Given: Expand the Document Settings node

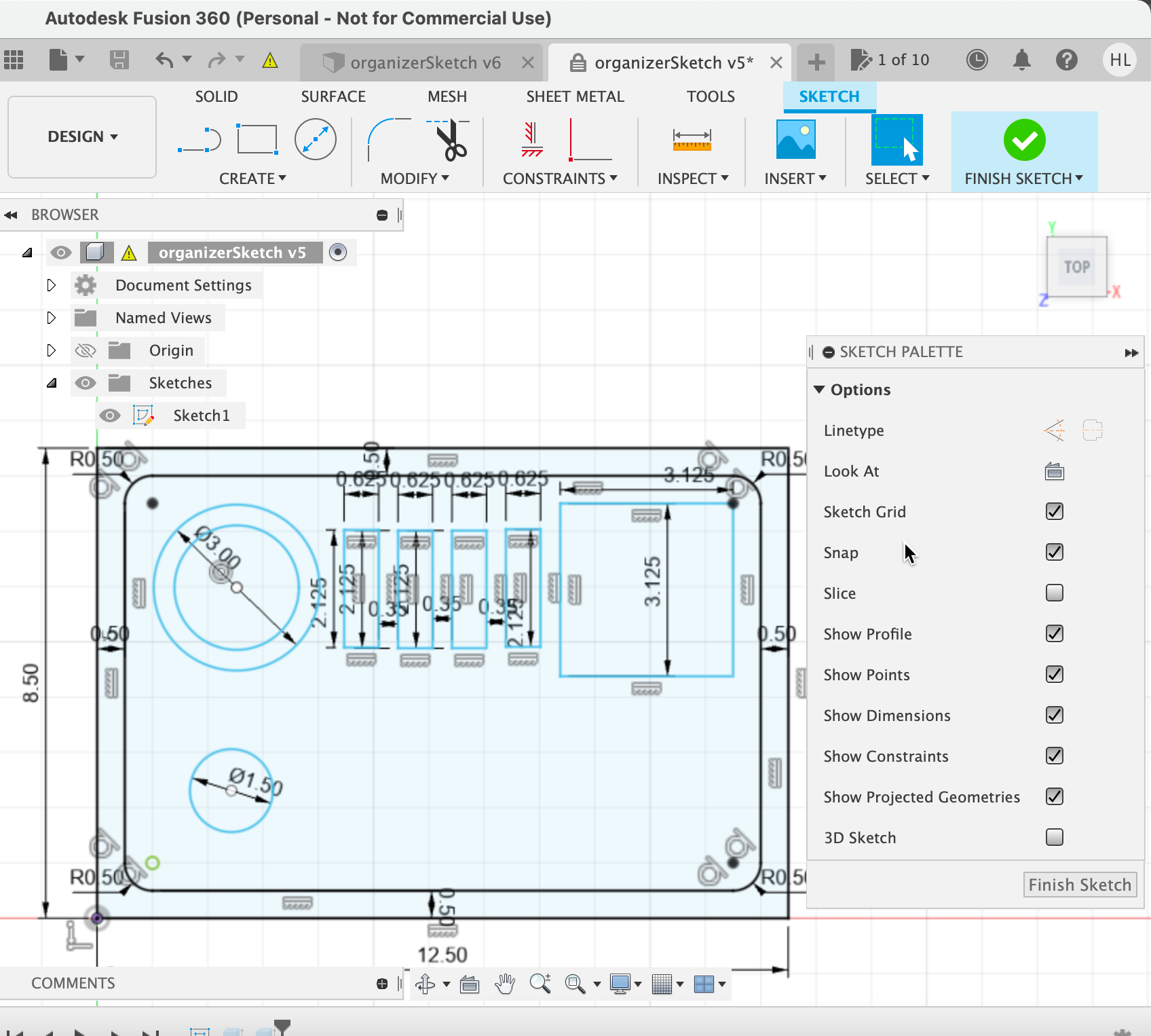Looking at the screenshot, I should click(x=52, y=285).
